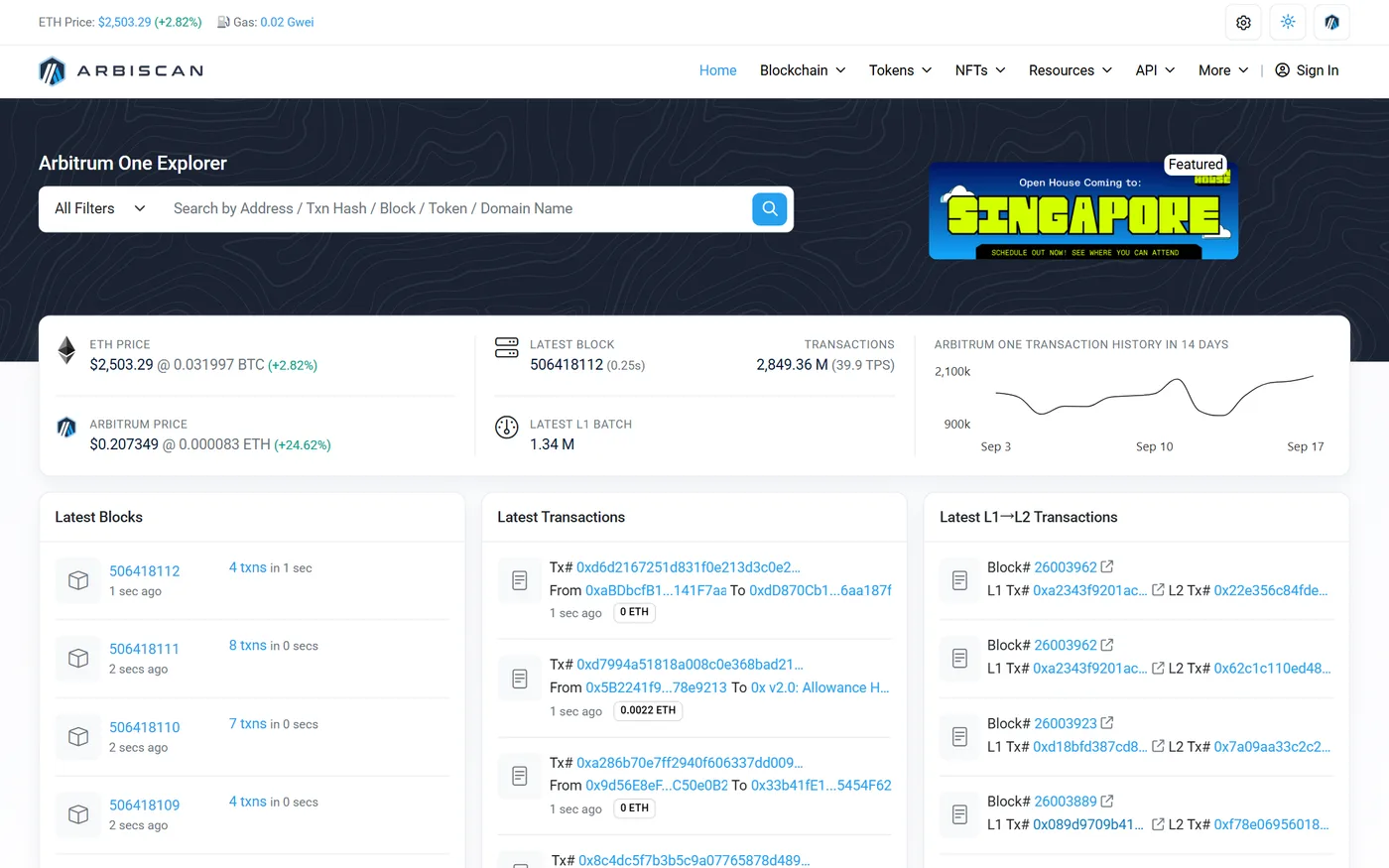Click the cube icon for block 506418109
1389x868 pixels.
coord(78,814)
